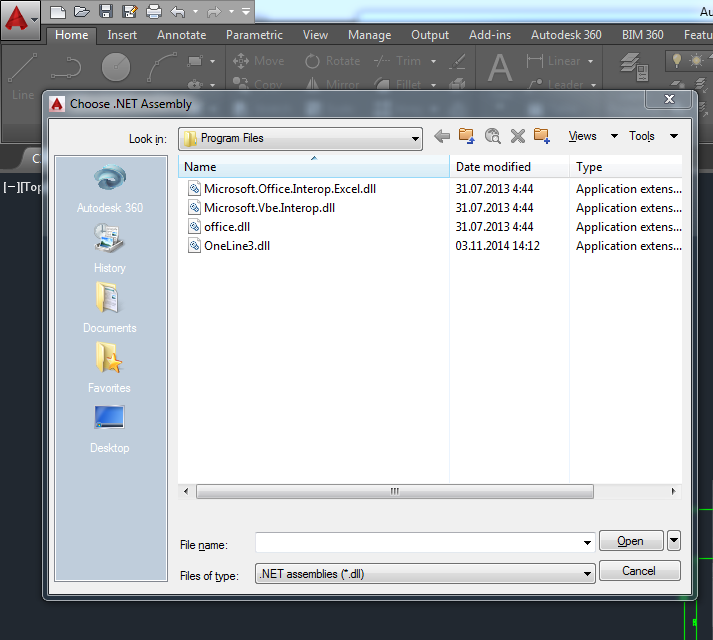Open the Views menu in the dialog
The width and height of the screenshot is (713, 640).
pos(593,136)
